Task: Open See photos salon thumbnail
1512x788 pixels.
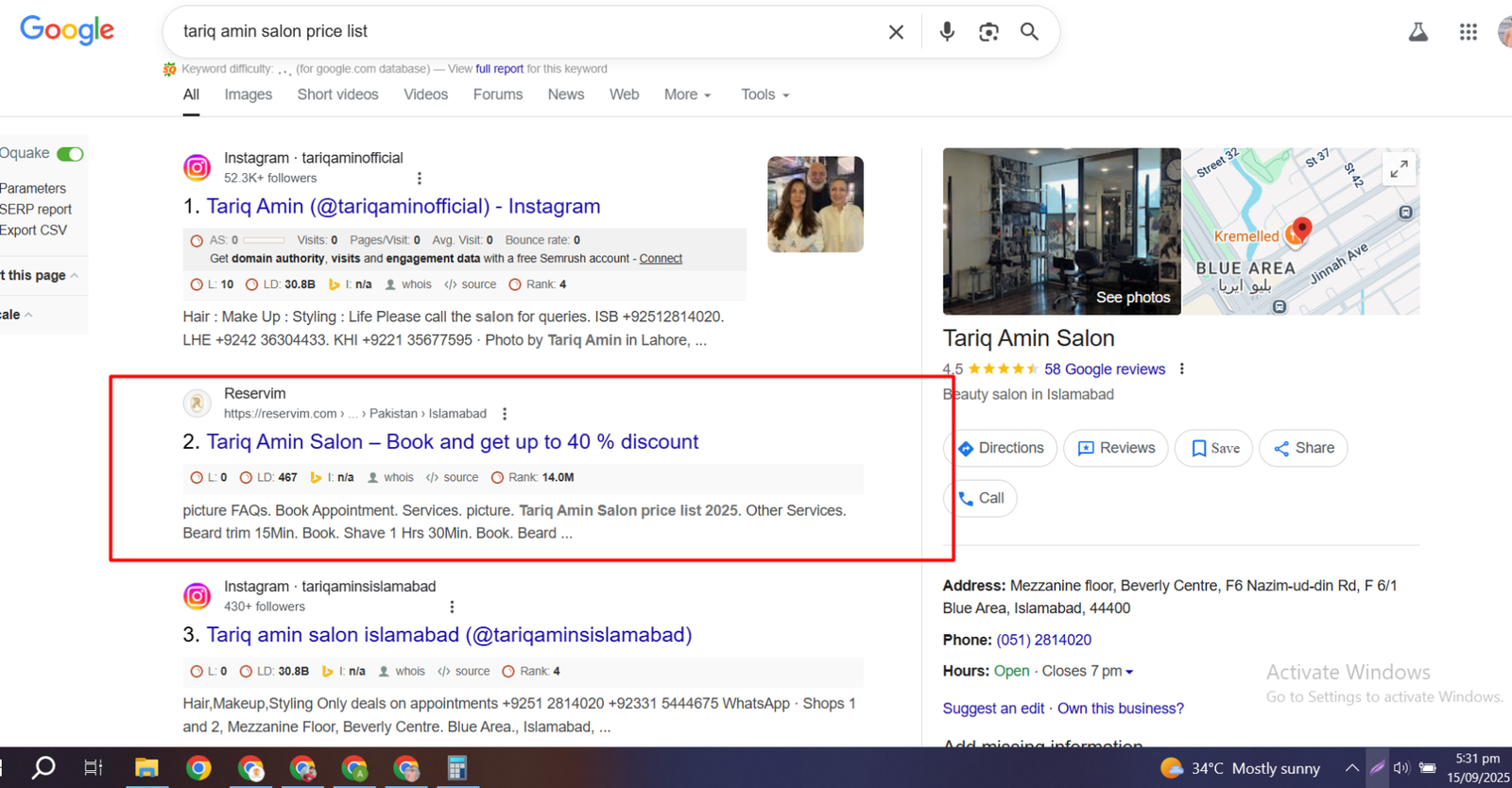Action: [1061, 231]
